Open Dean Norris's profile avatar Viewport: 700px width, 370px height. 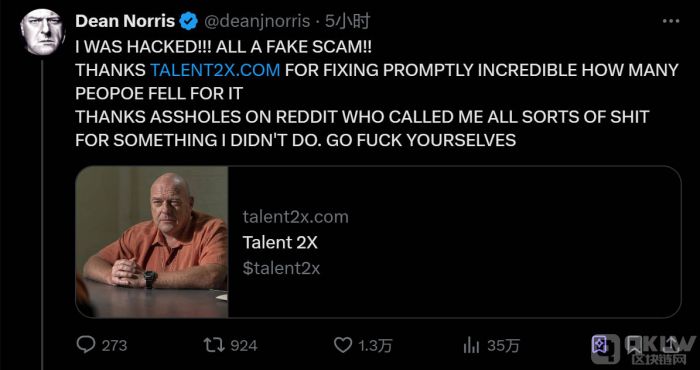[x=42, y=32]
